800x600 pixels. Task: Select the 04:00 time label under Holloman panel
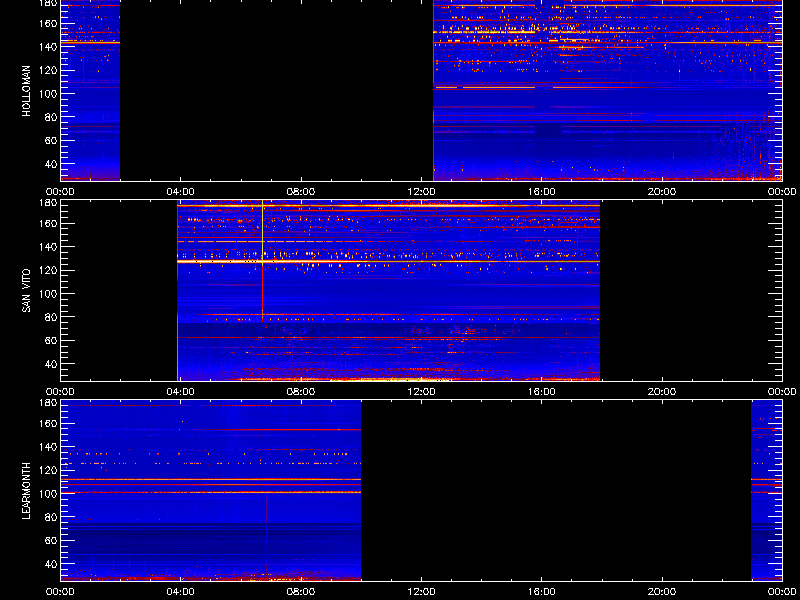pyautogui.click(x=181, y=192)
